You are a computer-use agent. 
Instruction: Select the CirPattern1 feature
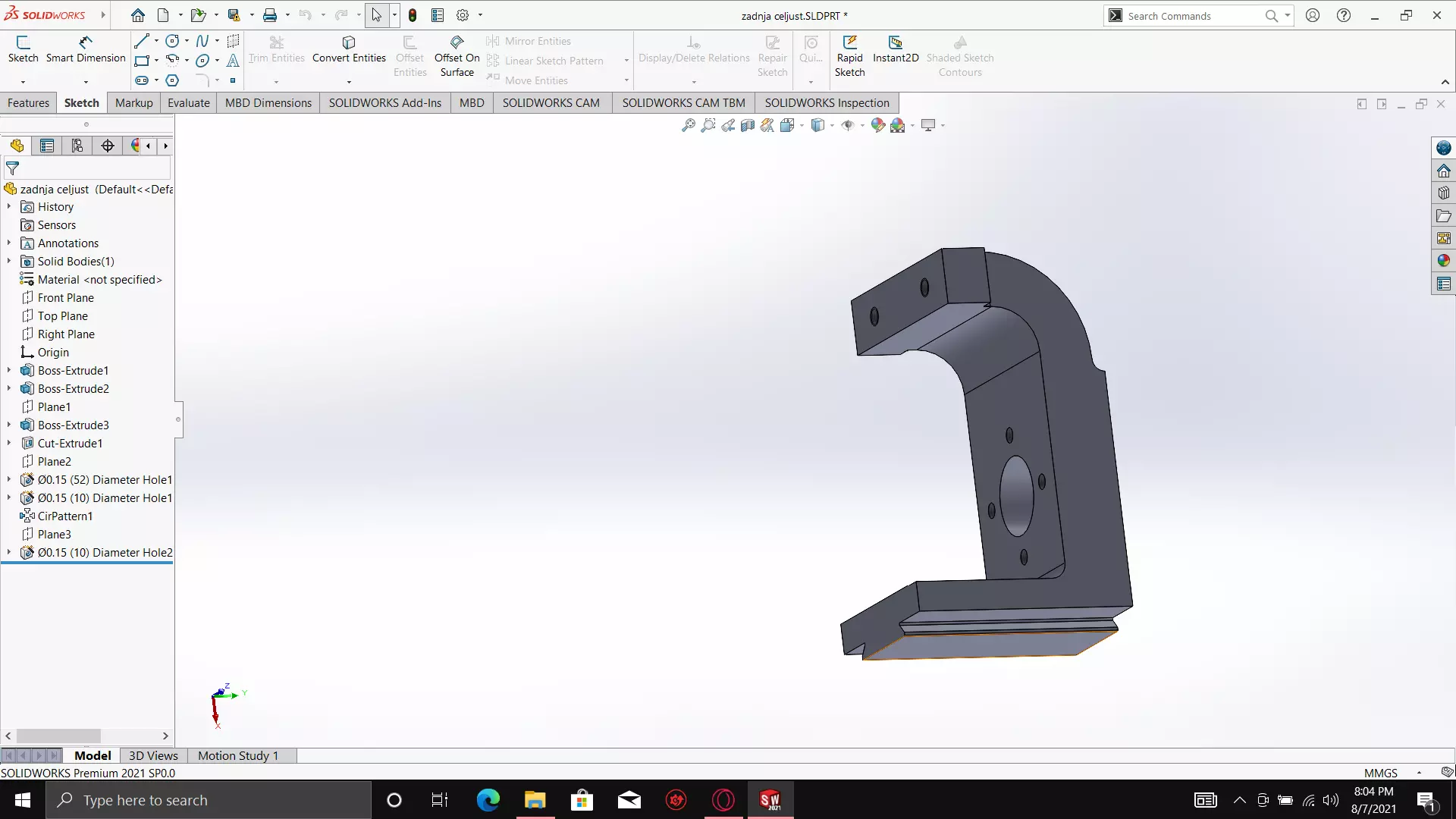point(64,516)
